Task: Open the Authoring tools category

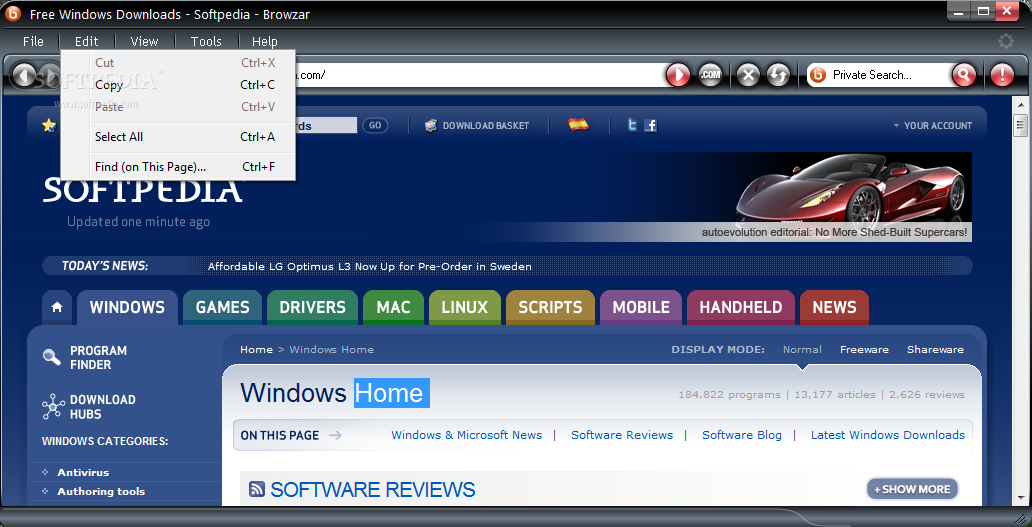Action: (101, 491)
